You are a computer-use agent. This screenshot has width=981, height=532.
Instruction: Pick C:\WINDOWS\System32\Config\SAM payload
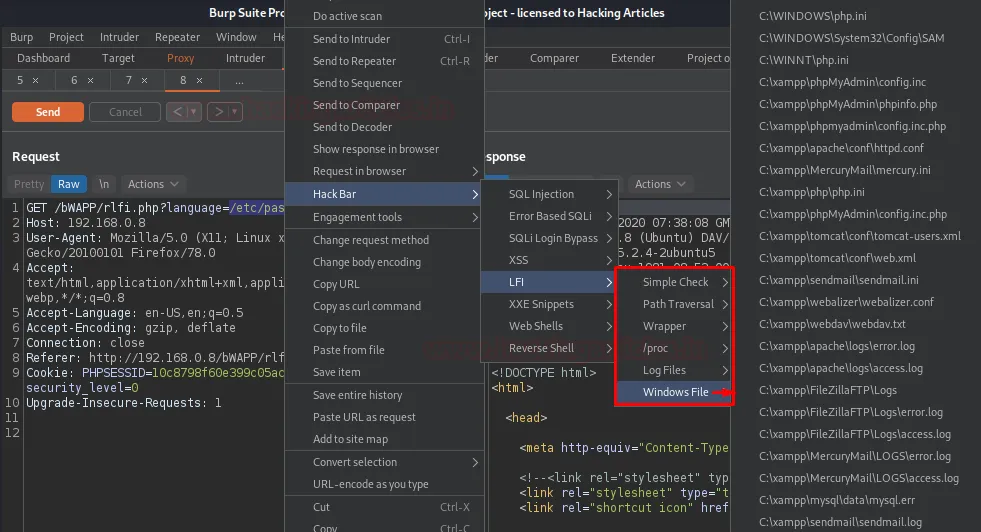click(851, 38)
